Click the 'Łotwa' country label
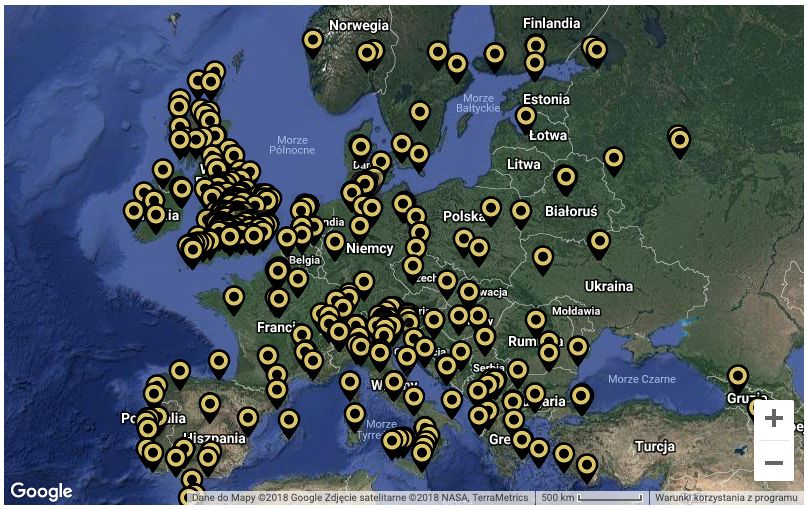The width and height of the screenshot is (807, 509). tap(548, 135)
